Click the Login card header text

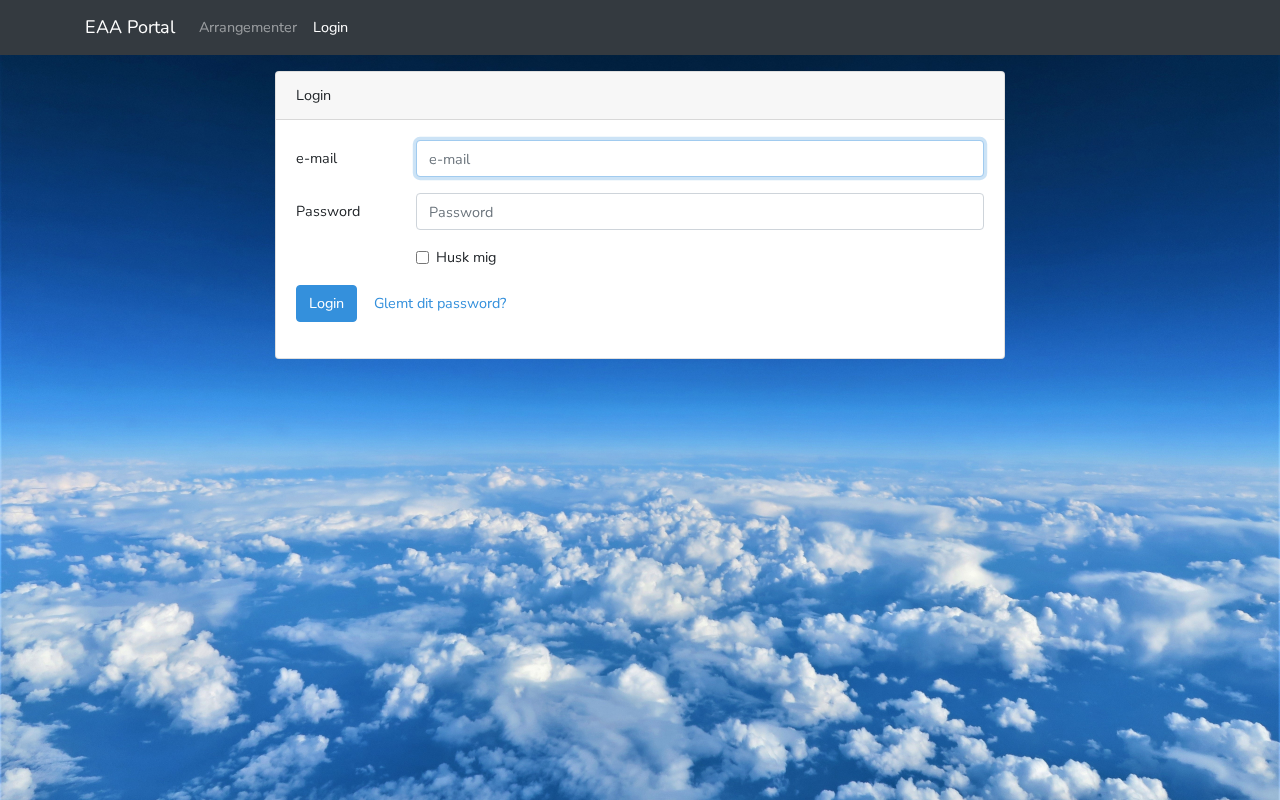(313, 96)
